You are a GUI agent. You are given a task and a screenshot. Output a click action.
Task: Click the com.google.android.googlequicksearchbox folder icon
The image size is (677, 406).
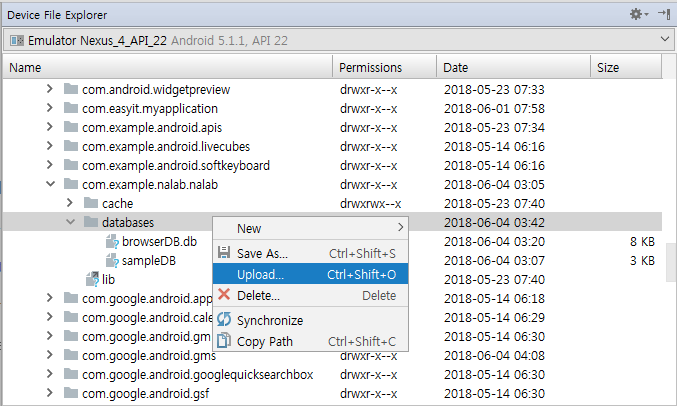click(x=71, y=374)
